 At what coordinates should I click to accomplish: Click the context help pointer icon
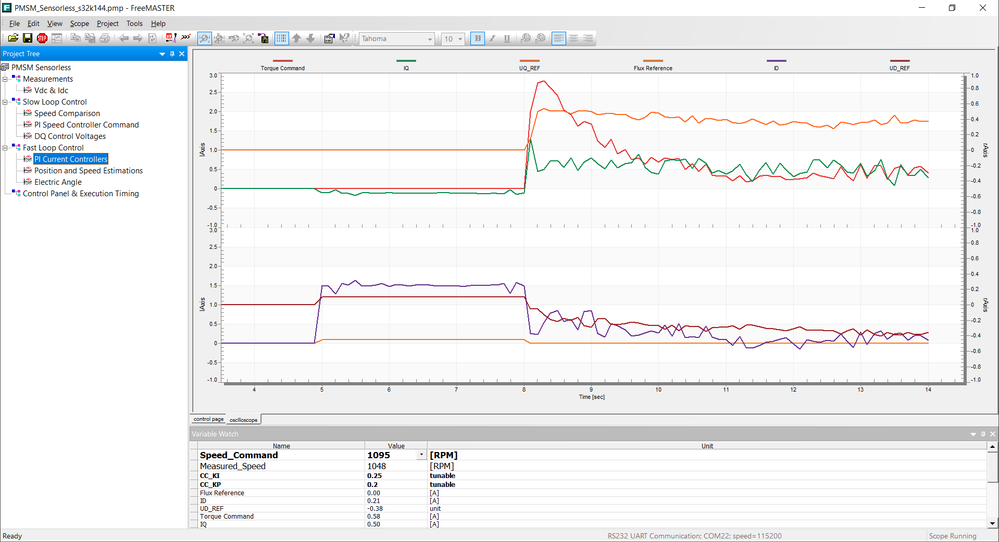point(344,38)
